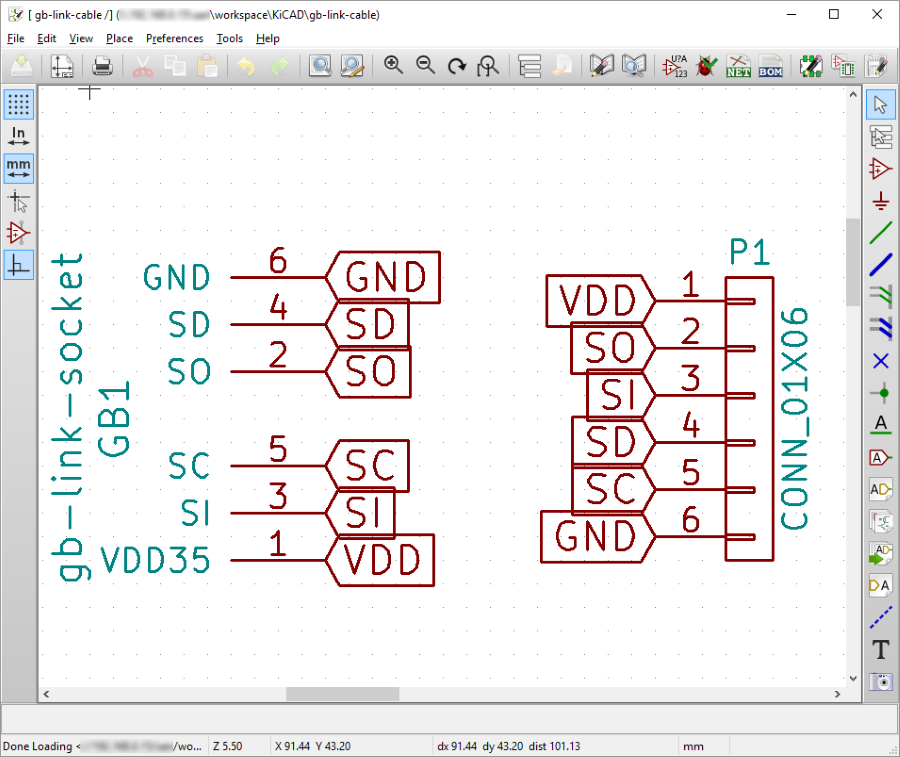Select the add sheet pin tool
This screenshot has width=900, height=757.
[x=880, y=586]
